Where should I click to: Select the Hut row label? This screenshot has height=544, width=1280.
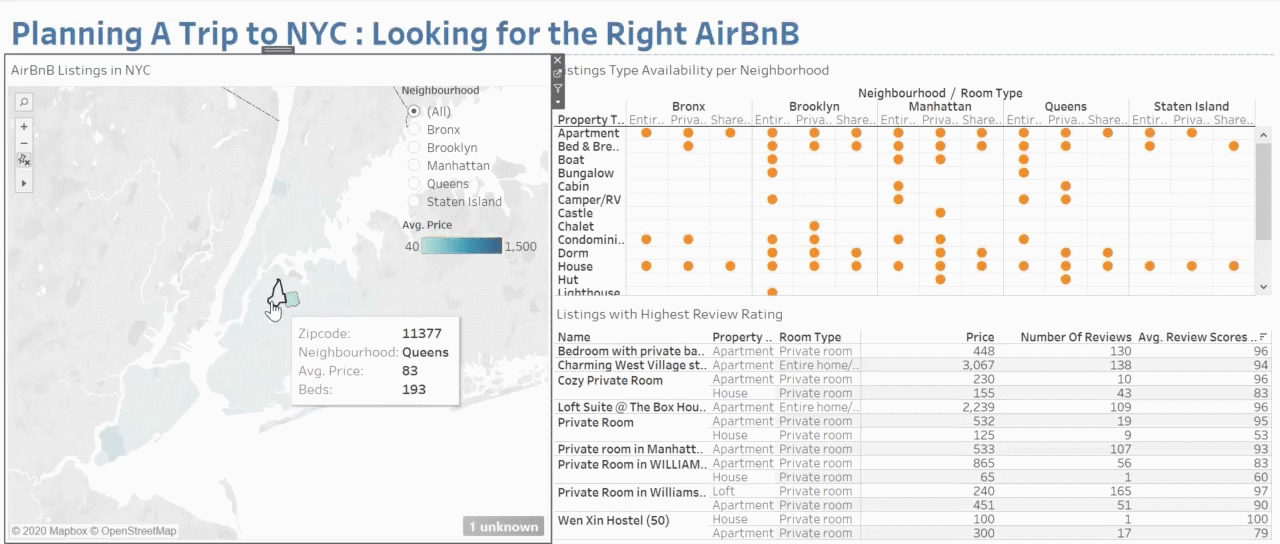(568, 280)
